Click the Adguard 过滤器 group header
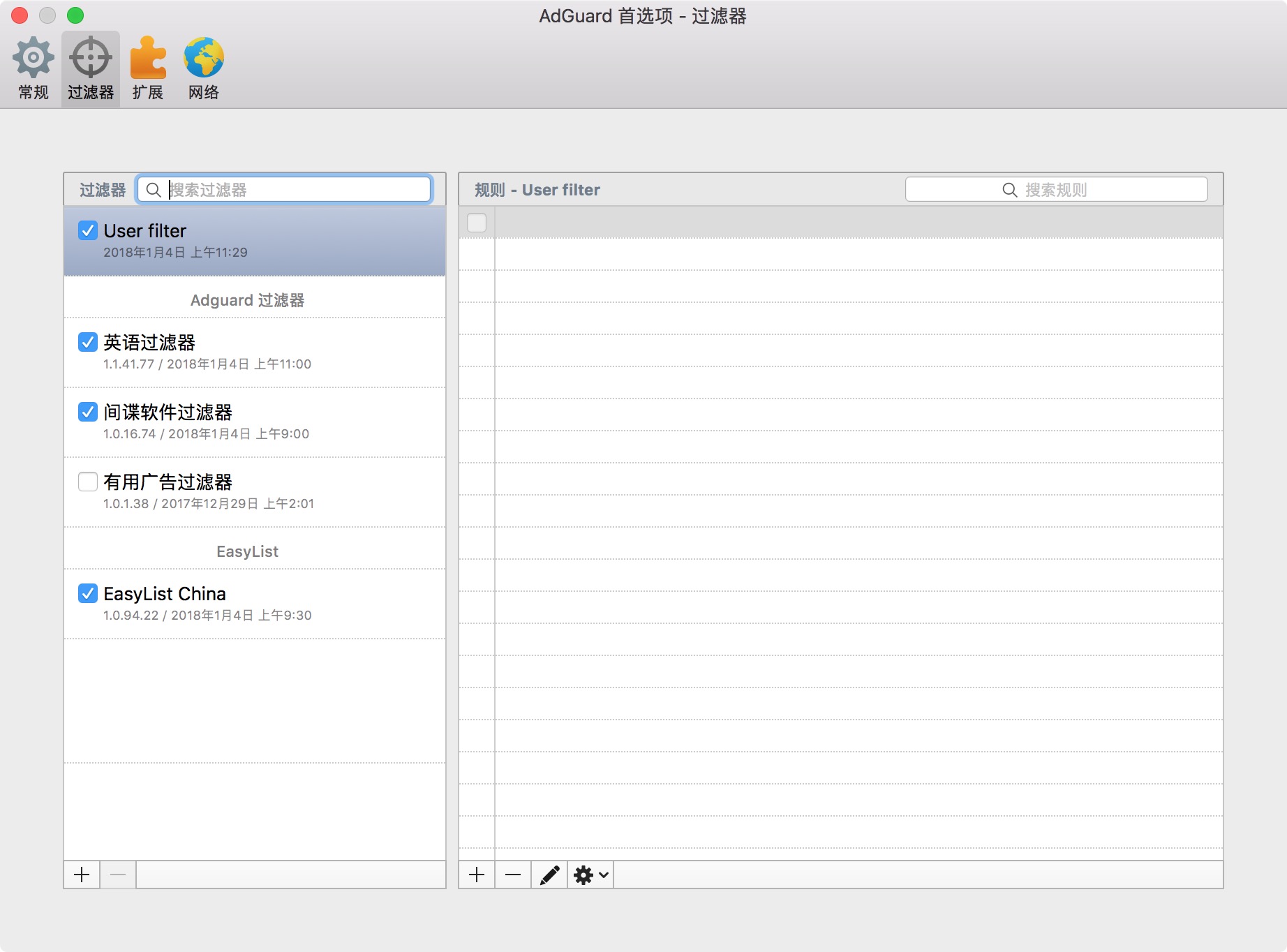 (247, 300)
